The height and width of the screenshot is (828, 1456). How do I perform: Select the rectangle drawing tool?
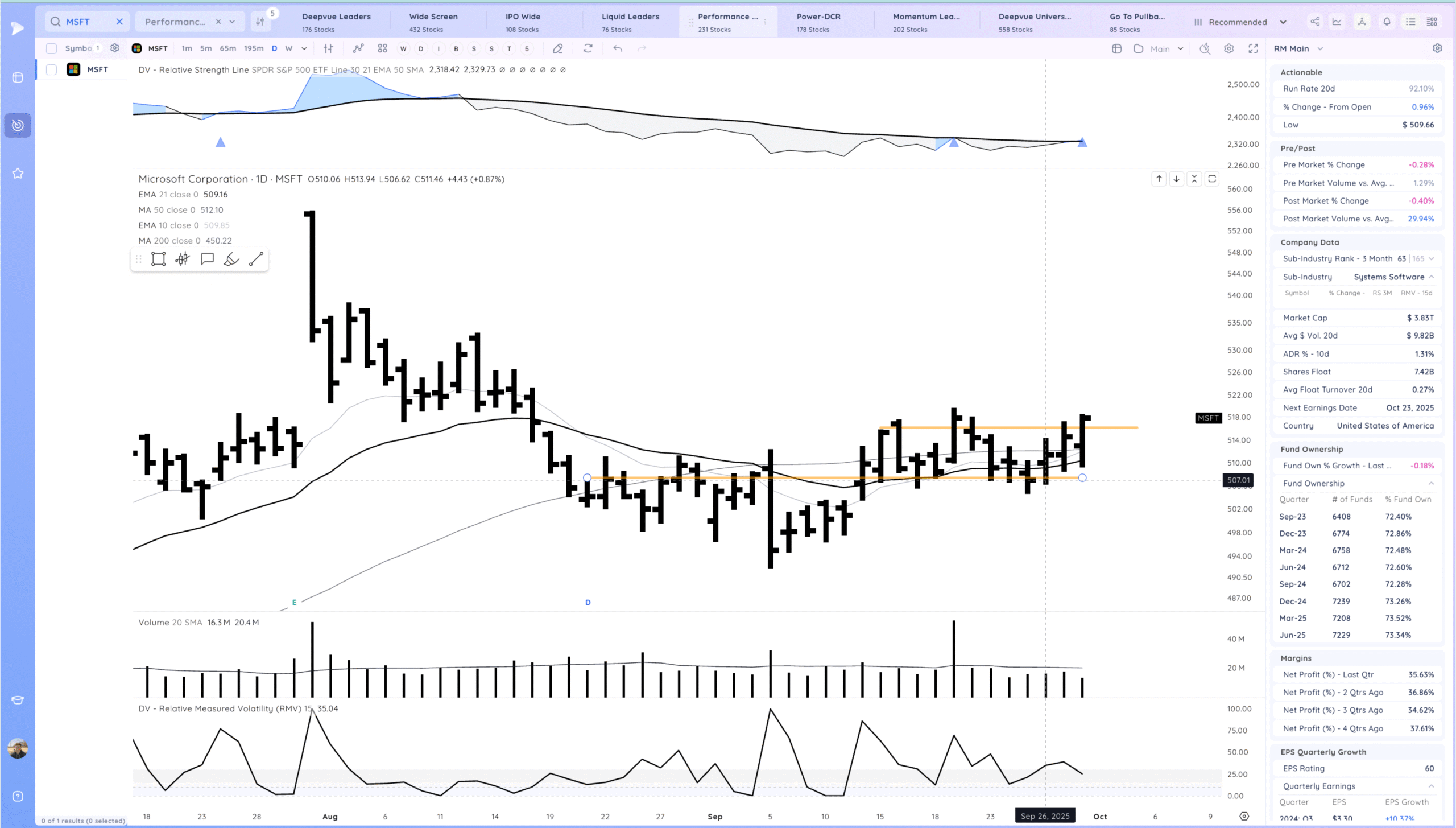(x=158, y=259)
